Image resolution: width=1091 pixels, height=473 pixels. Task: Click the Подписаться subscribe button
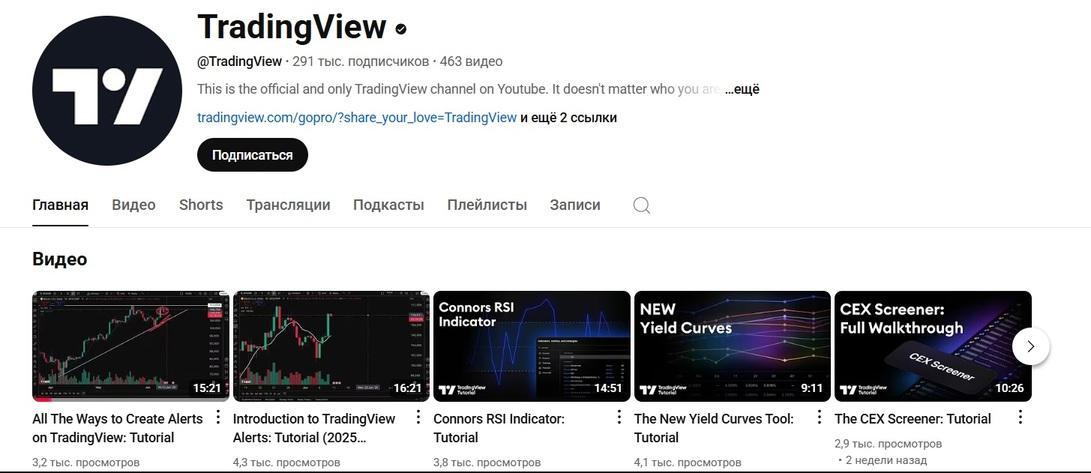click(x=252, y=155)
